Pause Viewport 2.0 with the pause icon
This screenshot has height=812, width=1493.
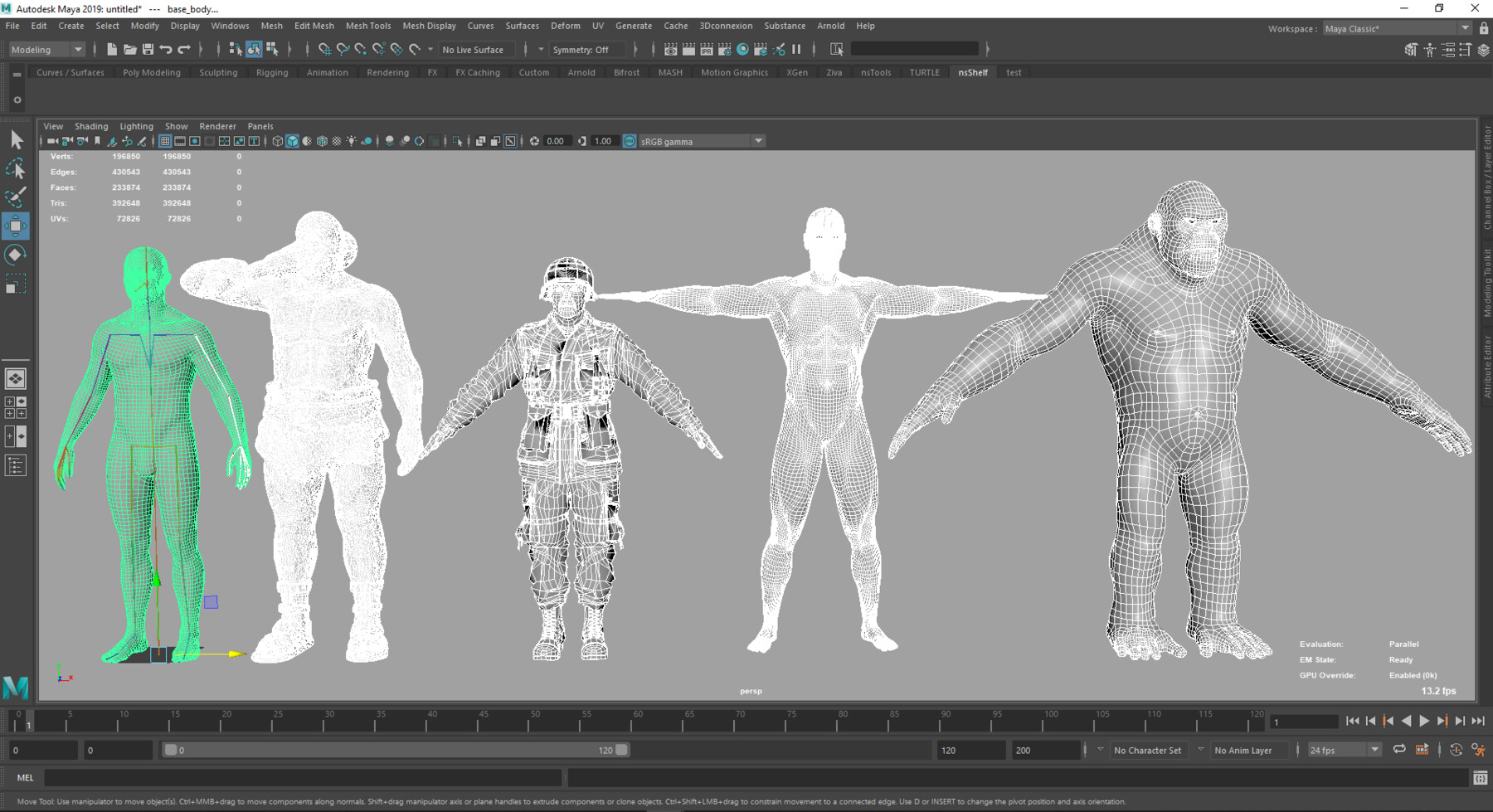pyautogui.click(x=796, y=50)
